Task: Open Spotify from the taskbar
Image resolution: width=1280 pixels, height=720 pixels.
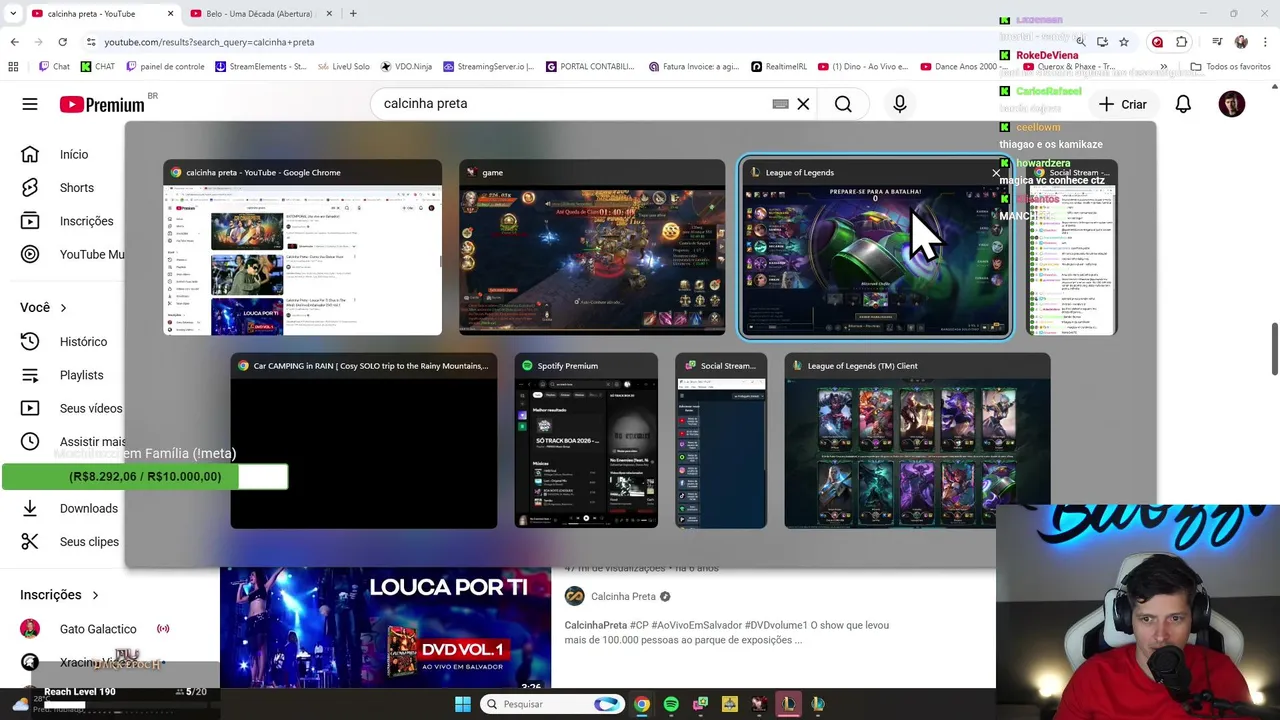Action: (x=671, y=704)
